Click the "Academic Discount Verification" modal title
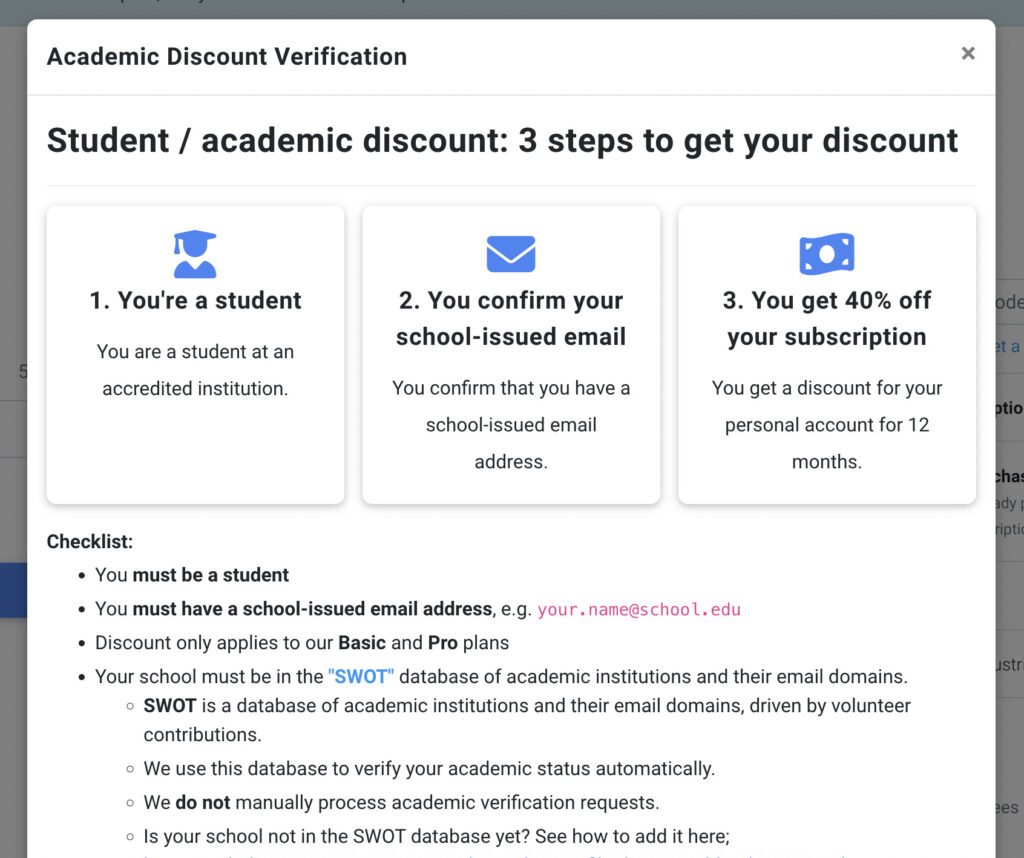1024x858 pixels. (x=227, y=57)
